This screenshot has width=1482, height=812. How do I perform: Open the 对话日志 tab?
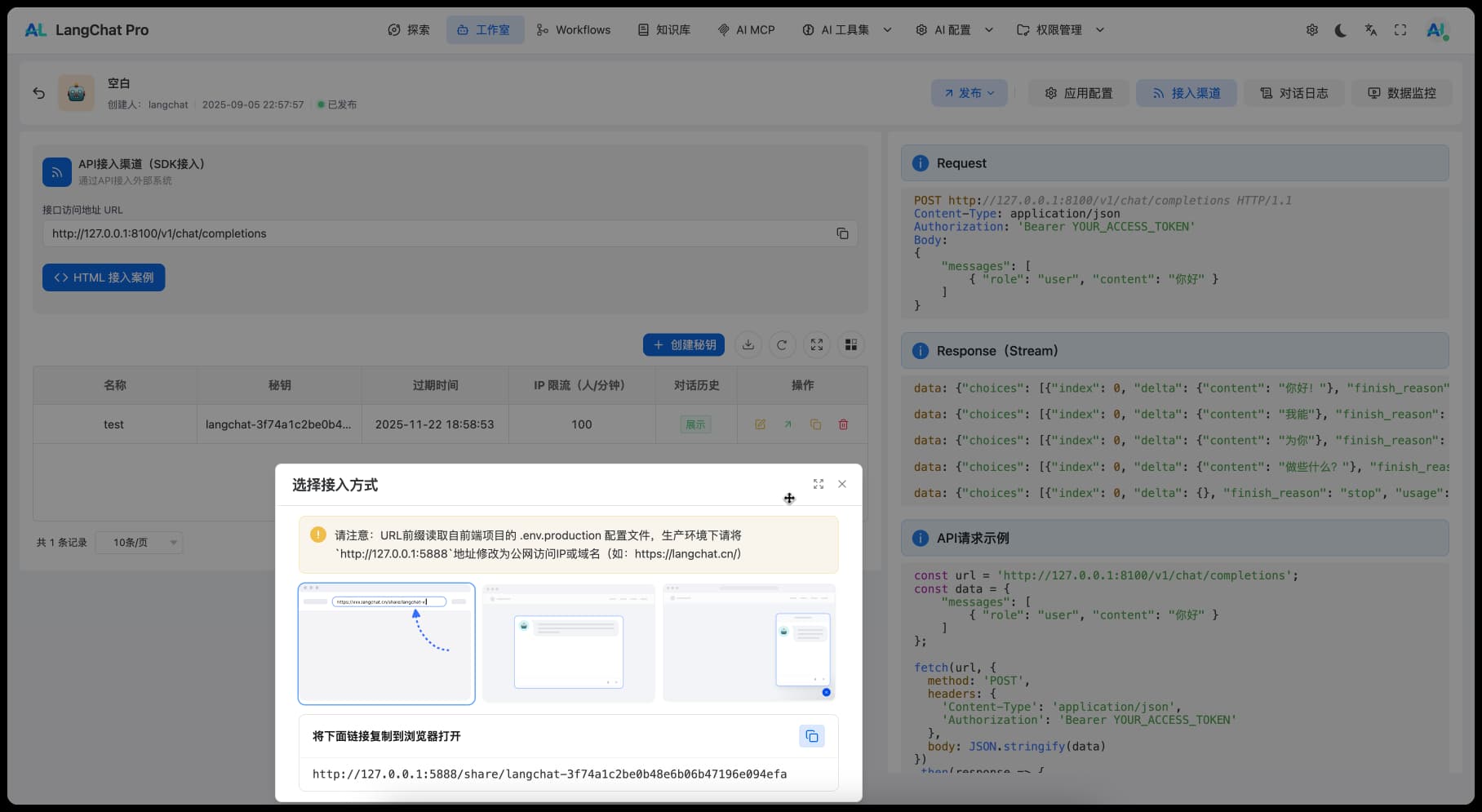[1293, 93]
